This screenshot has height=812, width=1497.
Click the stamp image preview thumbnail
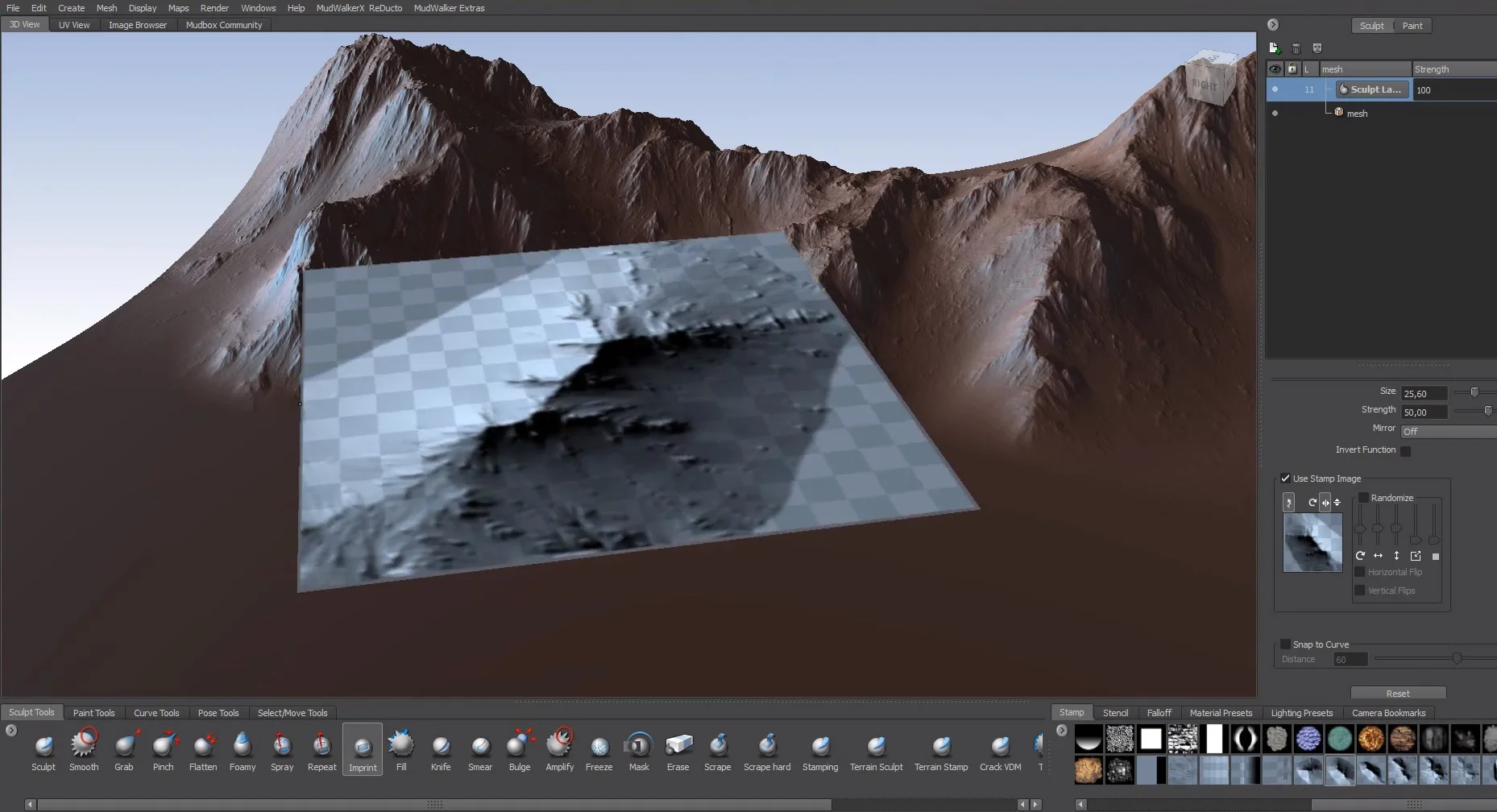1312,543
